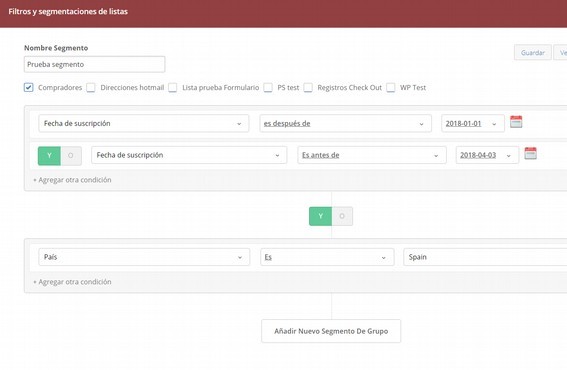The height and width of the screenshot is (370, 567).
Task: Click 'Agregar otra condición' in the first group
Action: (72, 180)
